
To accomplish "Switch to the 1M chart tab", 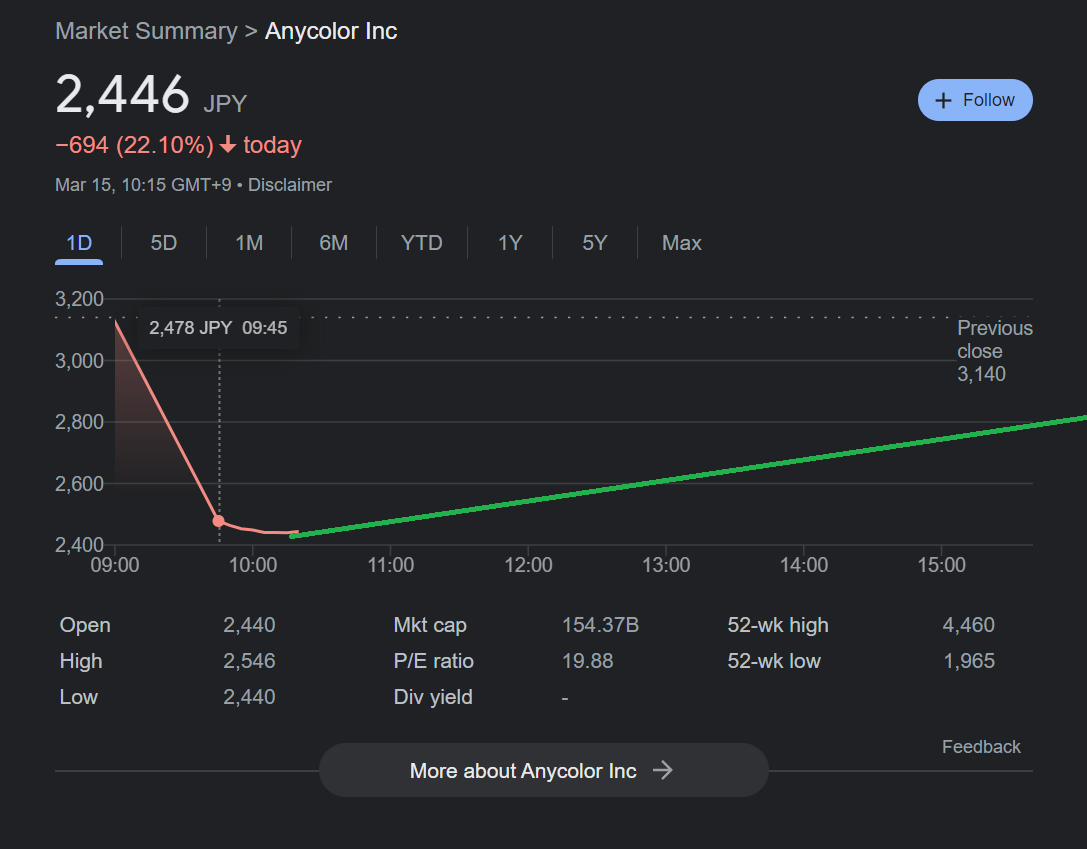I will [249, 243].
